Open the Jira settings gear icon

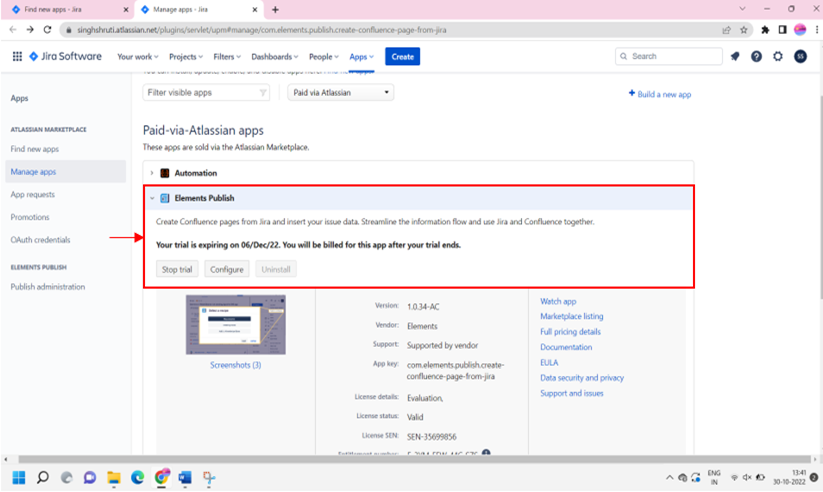778,56
